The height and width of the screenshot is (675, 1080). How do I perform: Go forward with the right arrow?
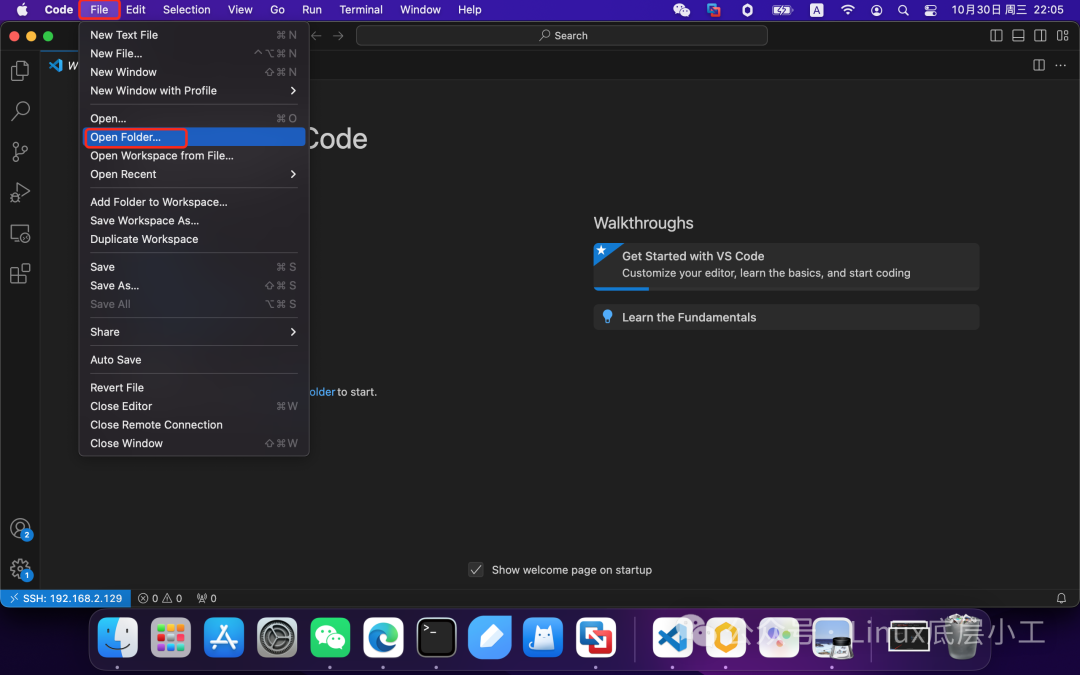(x=338, y=35)
